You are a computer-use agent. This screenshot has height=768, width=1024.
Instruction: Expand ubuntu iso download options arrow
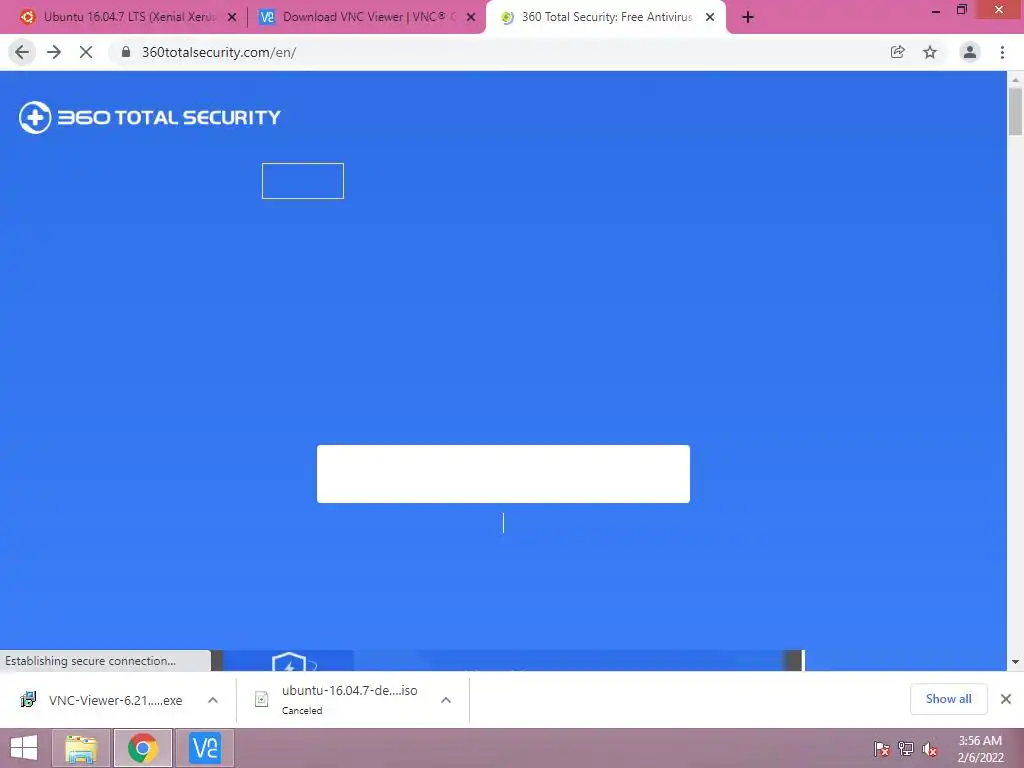(446, 700)
